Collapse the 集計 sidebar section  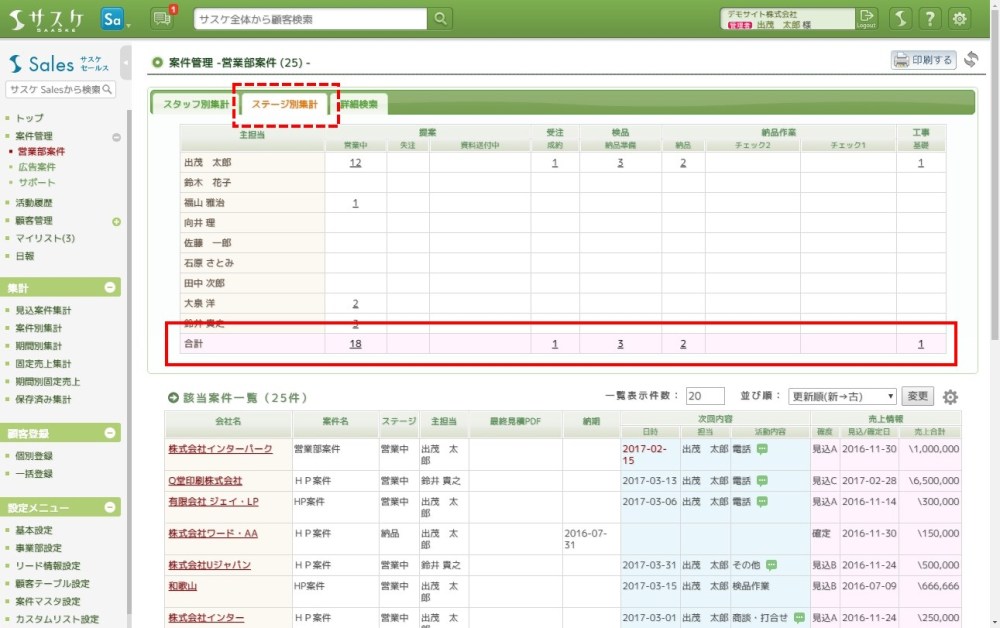[x=111, y=288]
